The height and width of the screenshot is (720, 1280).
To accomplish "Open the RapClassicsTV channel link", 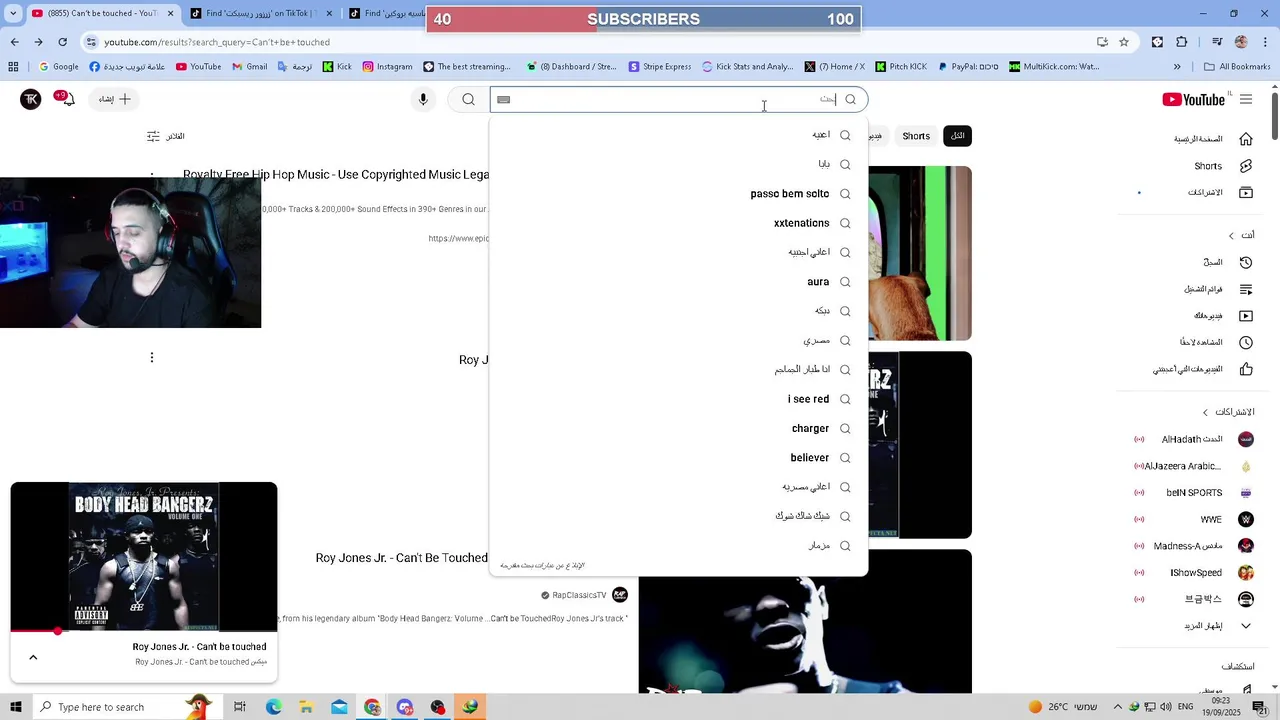I will point(580,595).
